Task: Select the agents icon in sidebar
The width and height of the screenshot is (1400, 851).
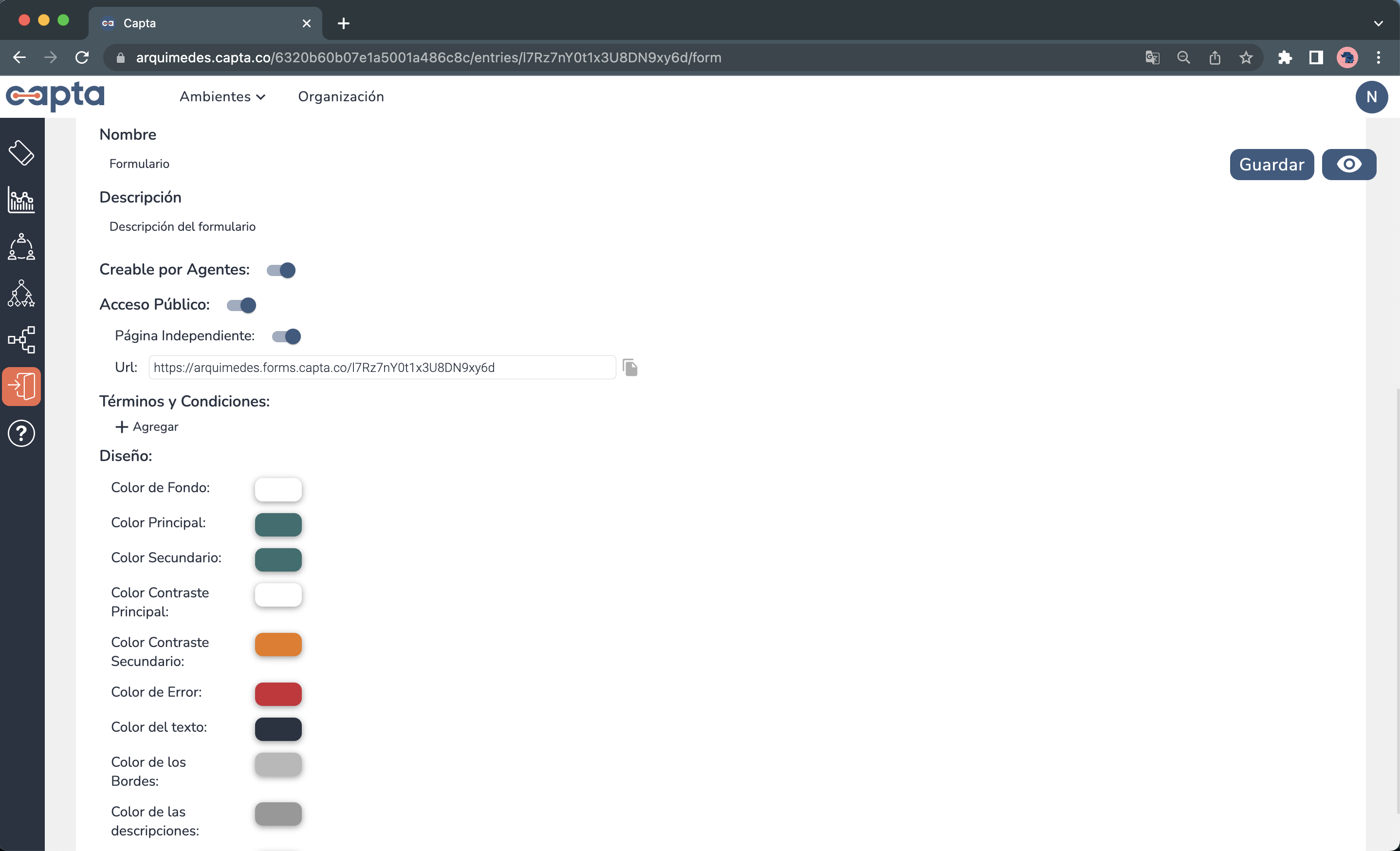Action: pos(21,247)
